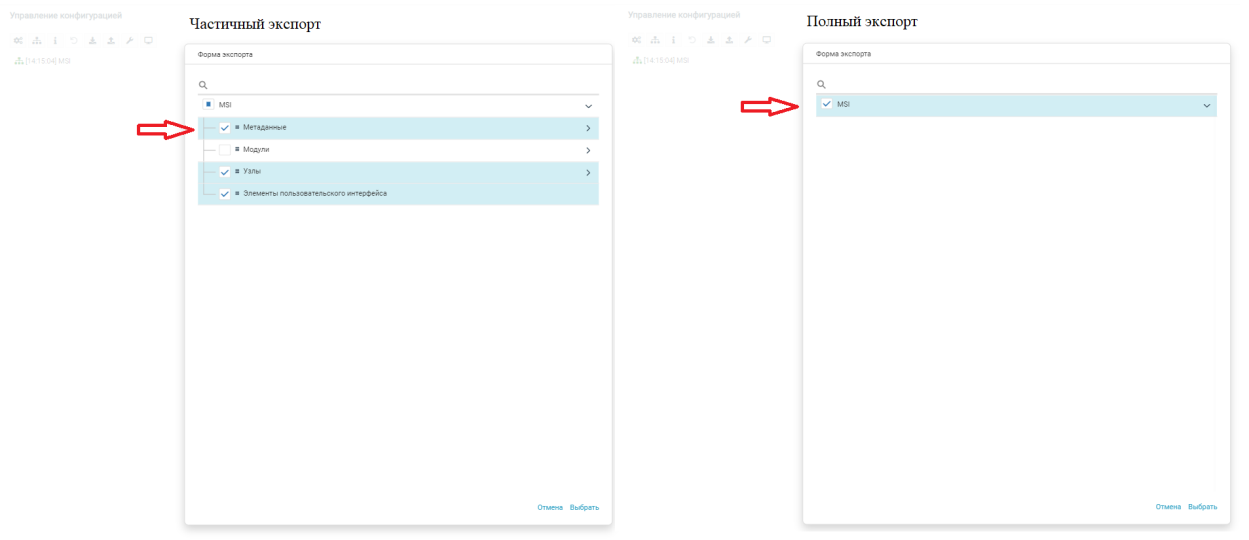
Task: Click Отмена in the Полный экспорт dialog
Action: coord(1168,507)
